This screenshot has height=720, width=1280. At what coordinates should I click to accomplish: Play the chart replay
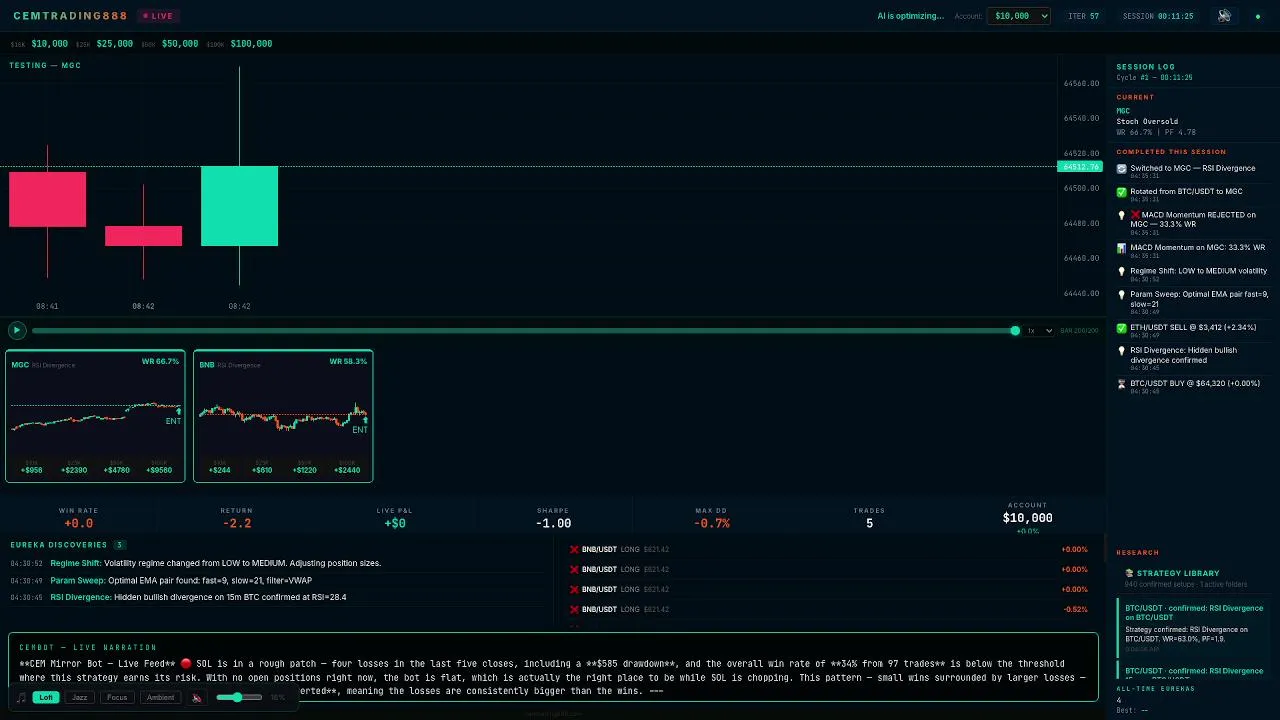pyautogui.click(x=16, y=330)
